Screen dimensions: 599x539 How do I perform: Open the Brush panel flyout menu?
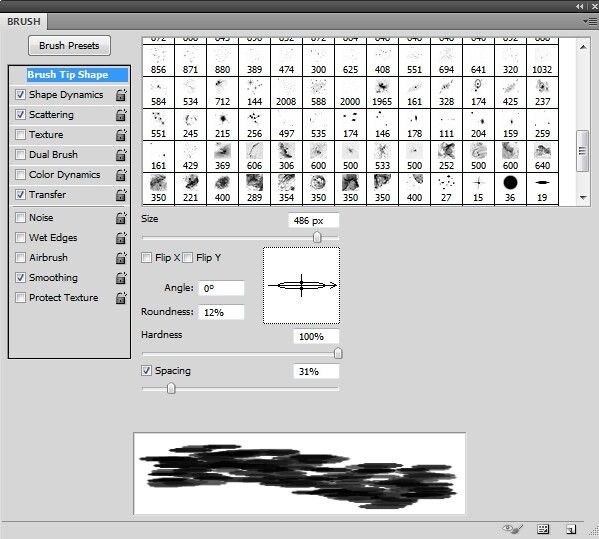pyautogui.click(x=590, y=22)
